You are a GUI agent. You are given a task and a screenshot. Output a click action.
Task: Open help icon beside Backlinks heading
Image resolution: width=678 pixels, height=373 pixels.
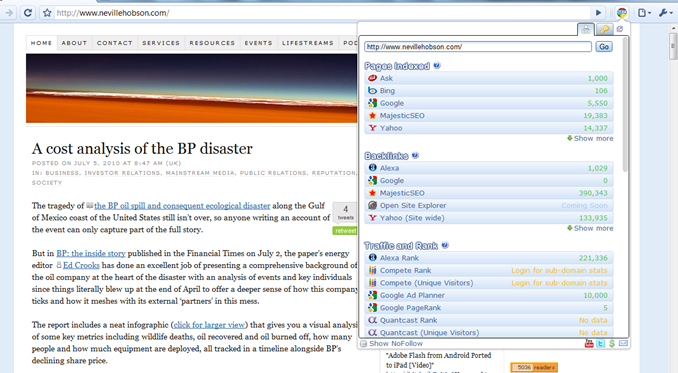[415, 155]
